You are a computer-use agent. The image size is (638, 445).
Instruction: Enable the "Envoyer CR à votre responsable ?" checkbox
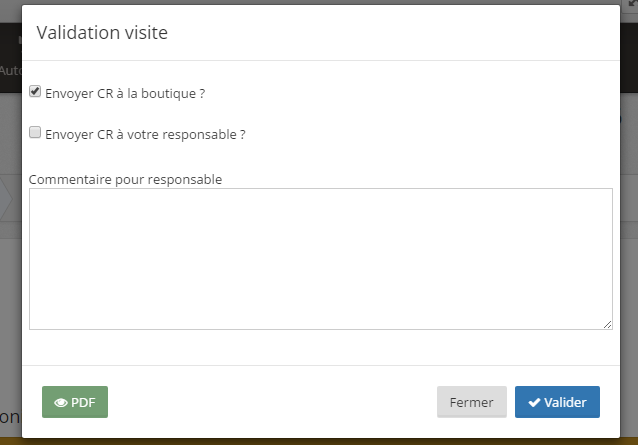[x=35, y=131]
